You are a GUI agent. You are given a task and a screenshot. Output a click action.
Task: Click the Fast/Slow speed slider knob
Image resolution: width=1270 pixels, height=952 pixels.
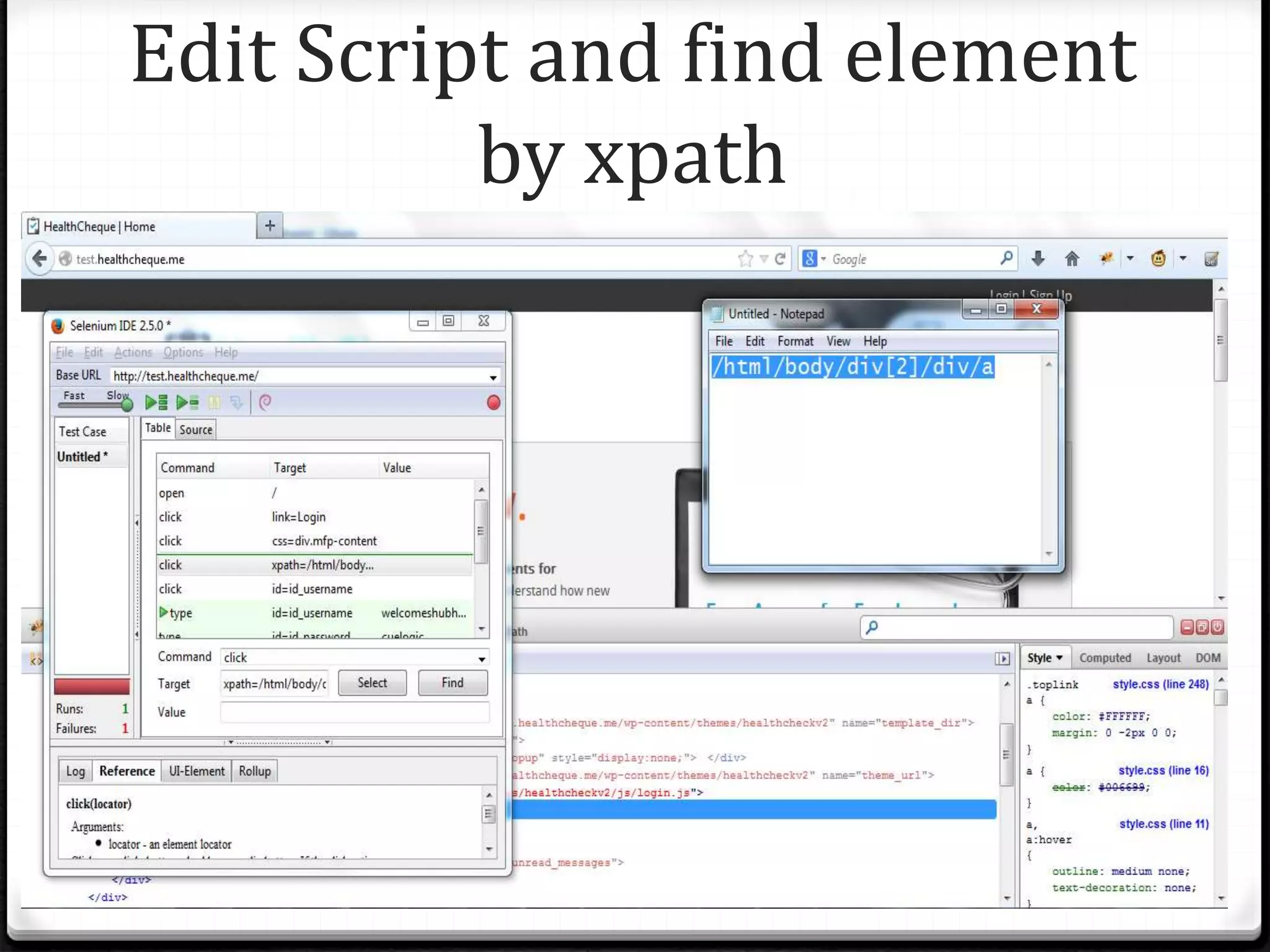(x=127, y=405)
